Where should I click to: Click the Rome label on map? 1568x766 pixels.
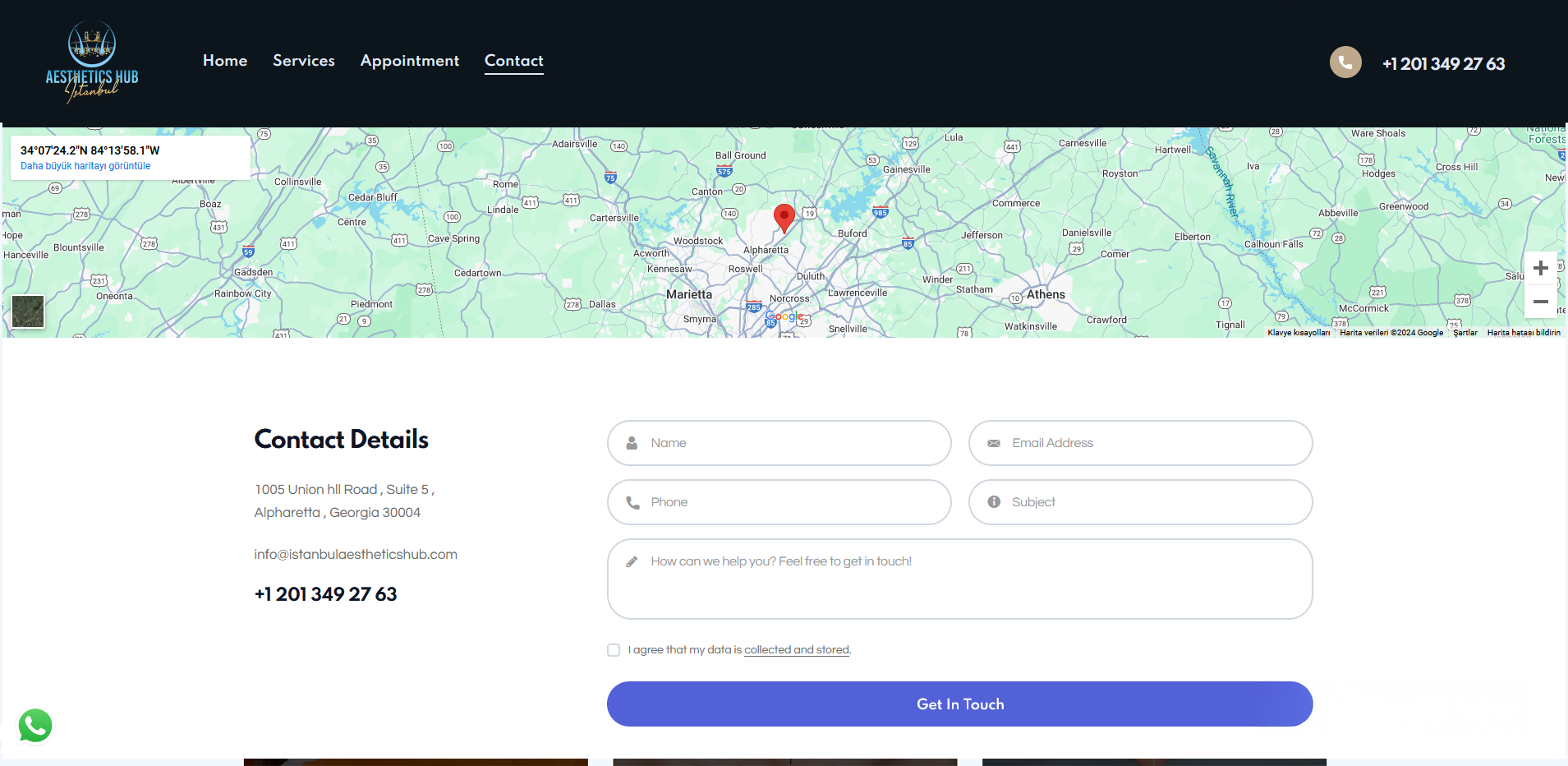tap(506, 184)
